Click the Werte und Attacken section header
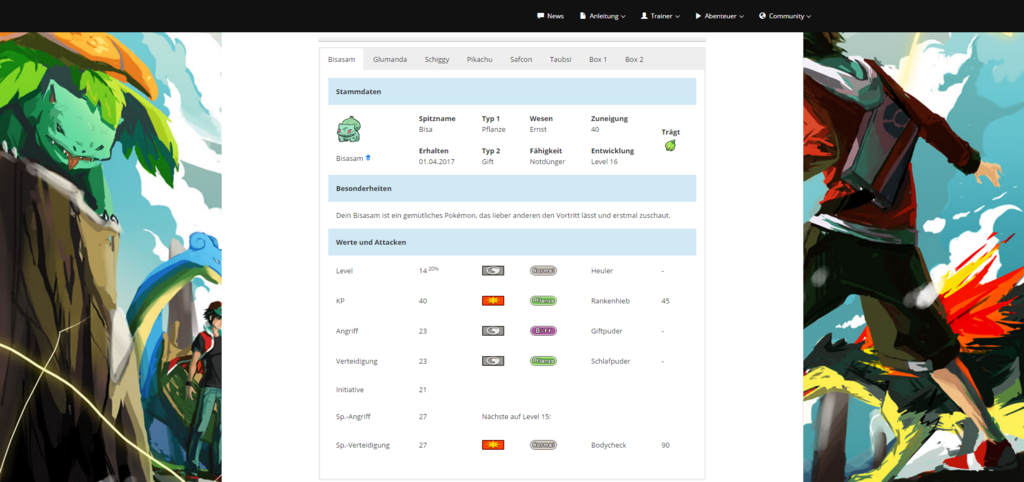This screenshot has height=482, width=1024. [512, 242]
